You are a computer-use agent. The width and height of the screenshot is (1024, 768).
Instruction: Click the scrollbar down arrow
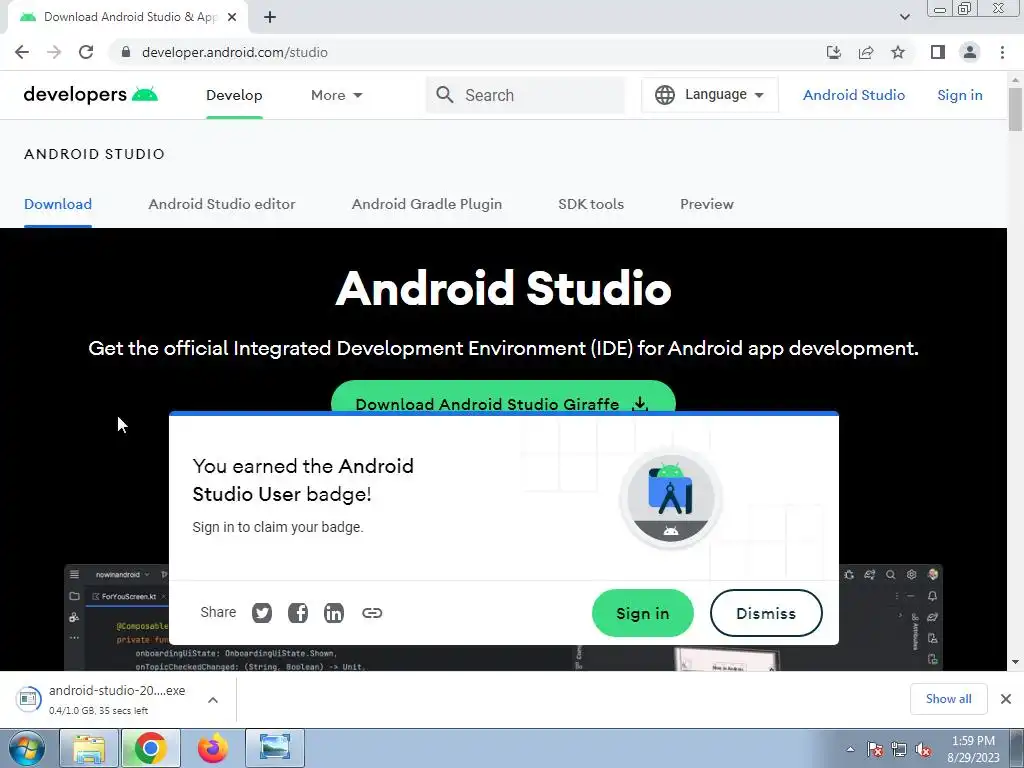point(1015,662)
